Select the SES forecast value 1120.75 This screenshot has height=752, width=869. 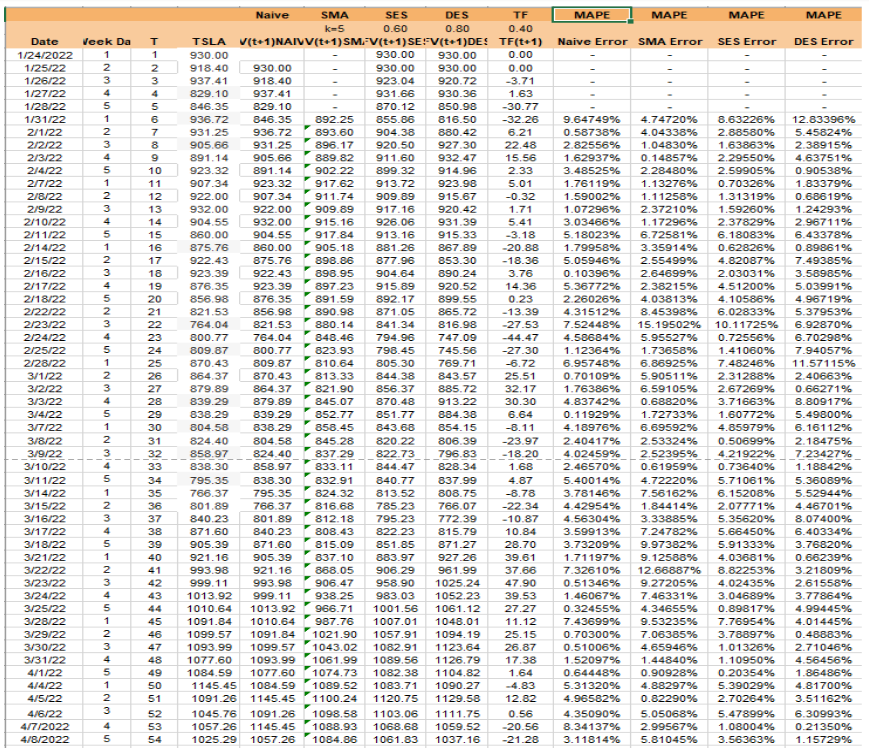point(395,699)
